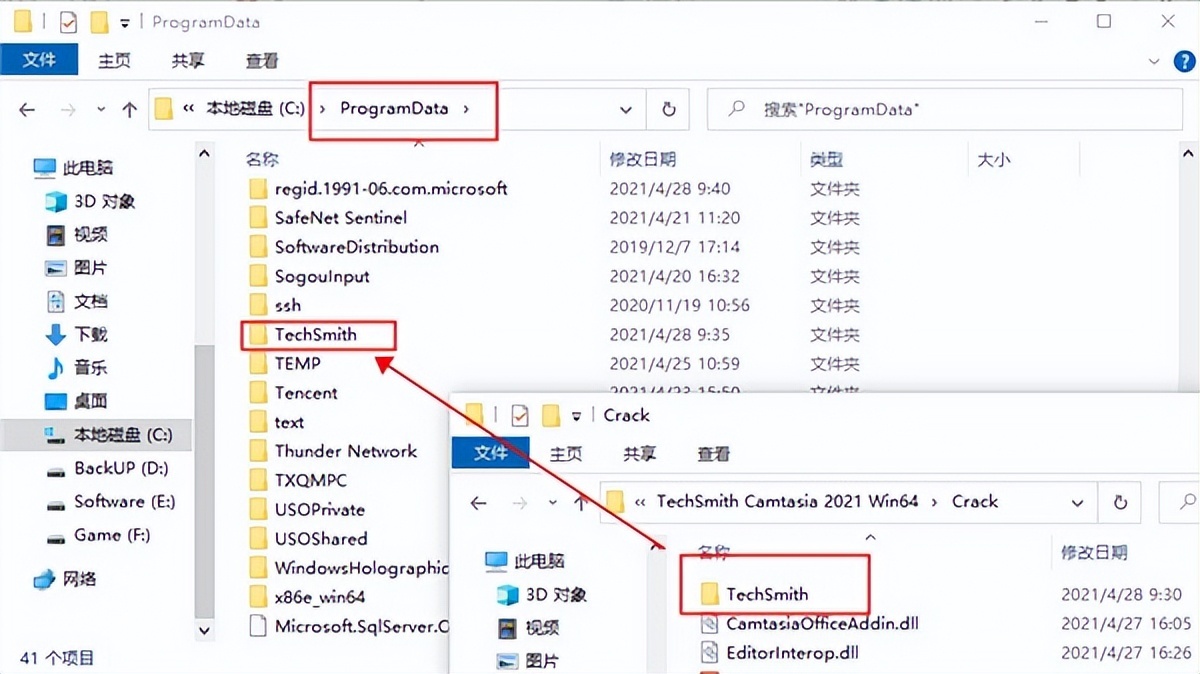
Task: Select the Tencent folder
Action: [293, 393]
